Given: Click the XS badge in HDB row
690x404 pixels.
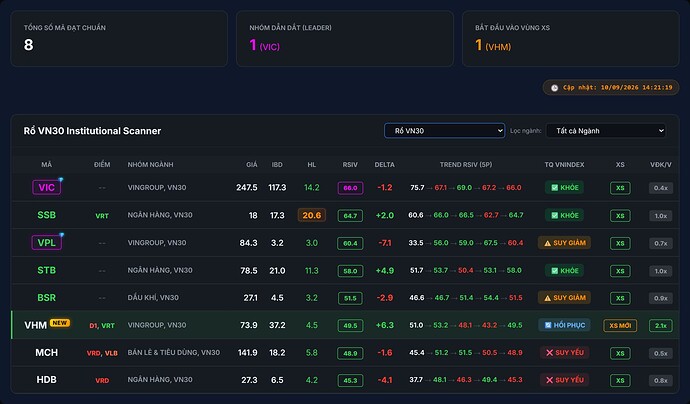Looking at the screenshot, I should [620, 380].
